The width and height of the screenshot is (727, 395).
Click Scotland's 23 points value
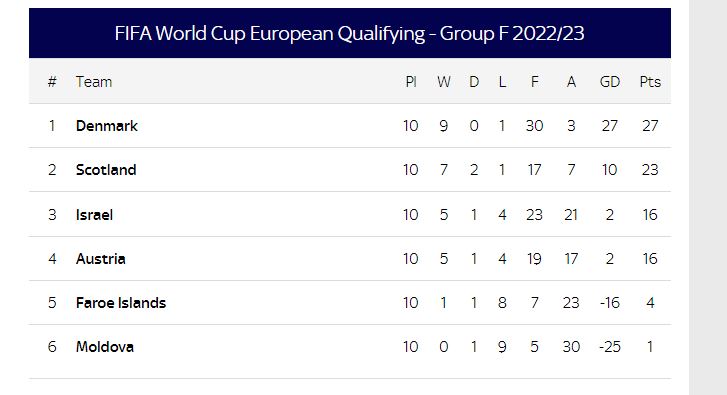[650, 170]
